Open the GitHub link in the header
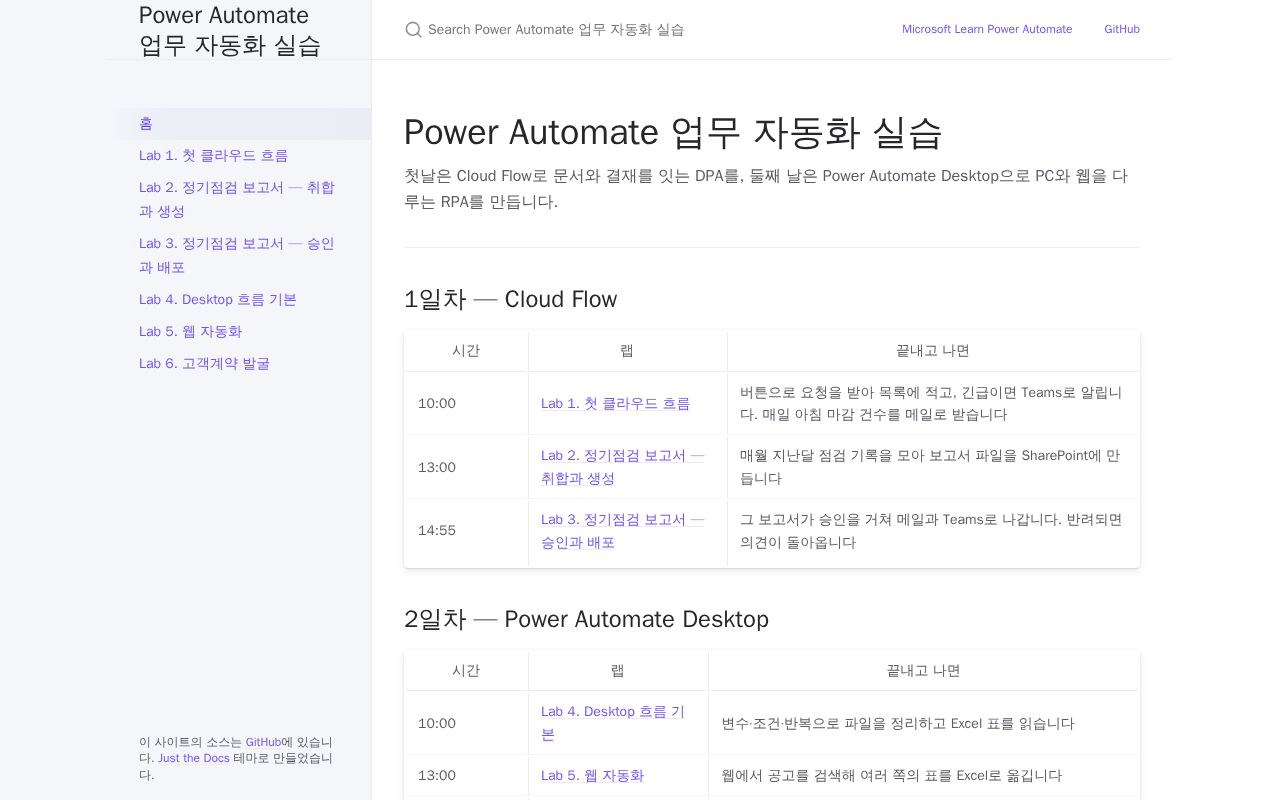 (x=1122, y=29)
